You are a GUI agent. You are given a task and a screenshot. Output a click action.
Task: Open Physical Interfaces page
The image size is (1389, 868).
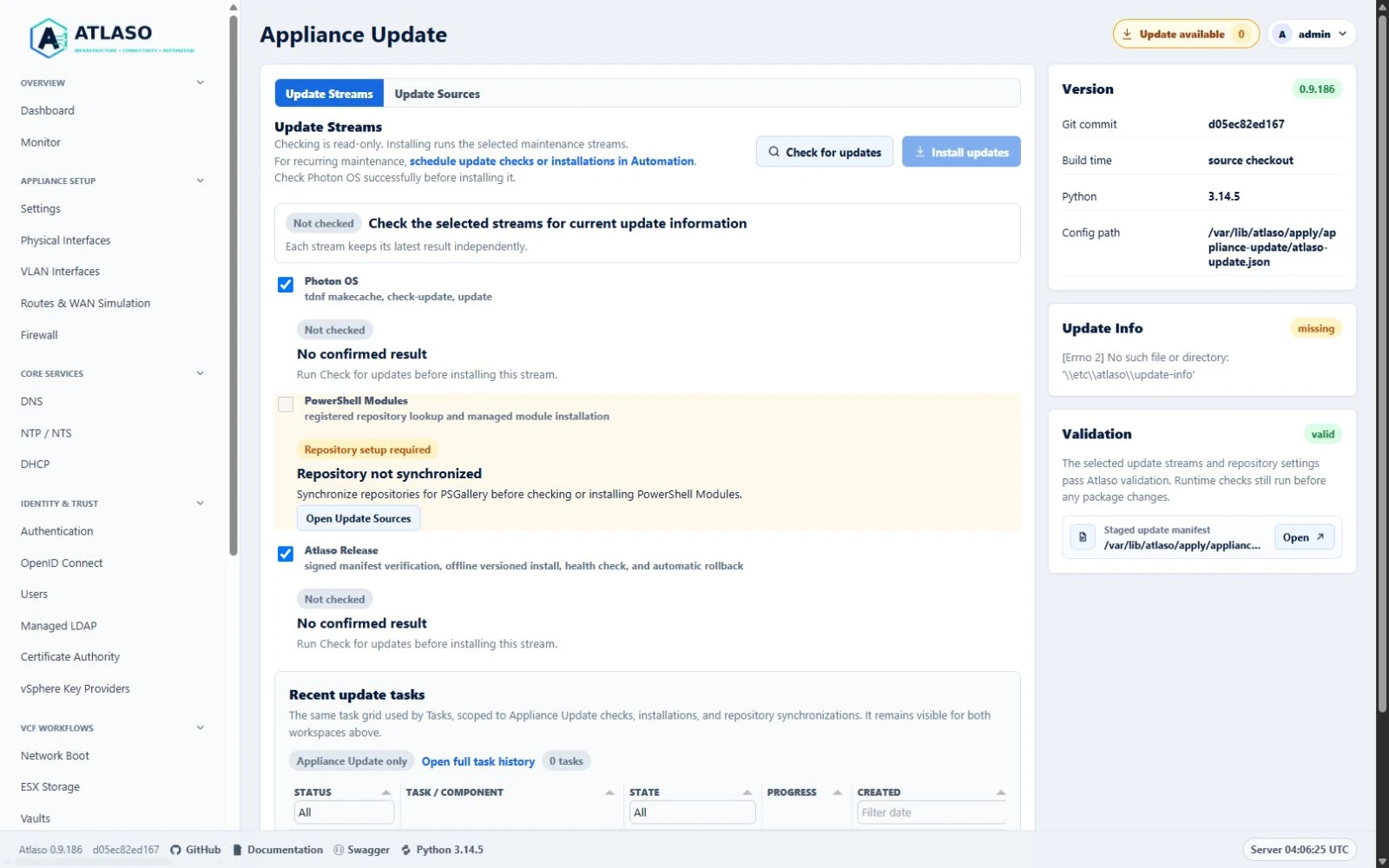click(x=66, y=240)
